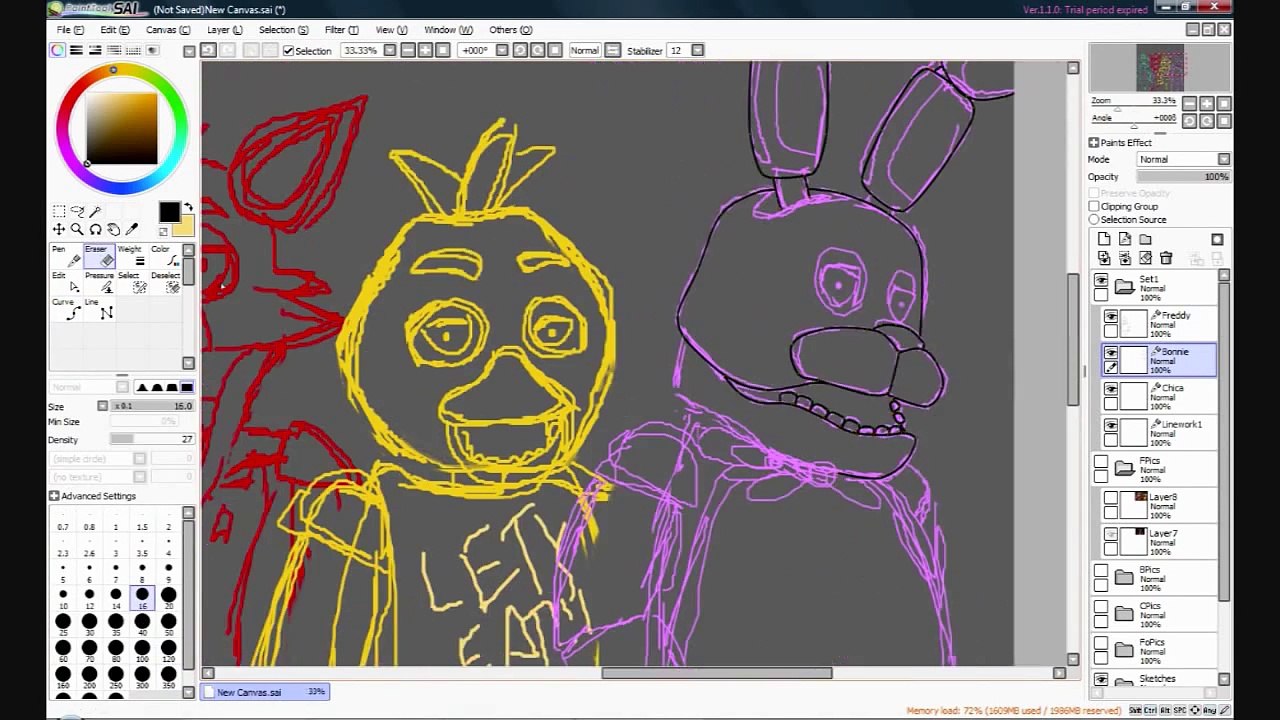1280x720 pixels.
Task: Open the Layer menu
Action: tap(224, 30)
